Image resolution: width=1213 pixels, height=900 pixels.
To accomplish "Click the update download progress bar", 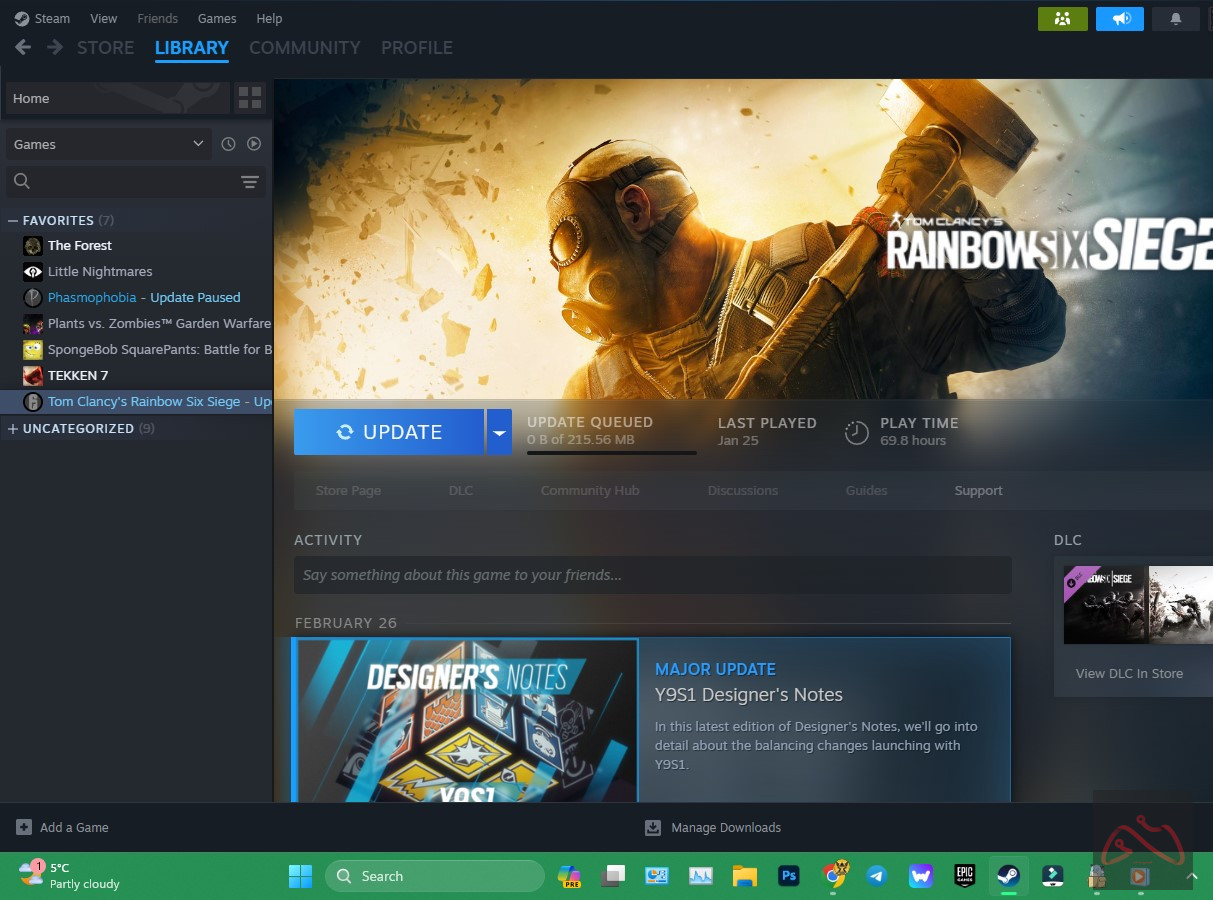I will [611, 453].
